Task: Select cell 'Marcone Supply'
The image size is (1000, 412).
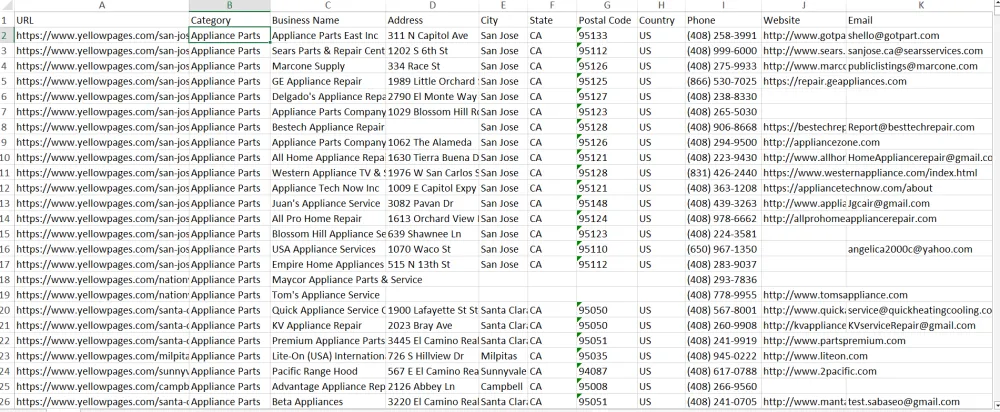Action: pyautogui.click(x=328, y=66)
